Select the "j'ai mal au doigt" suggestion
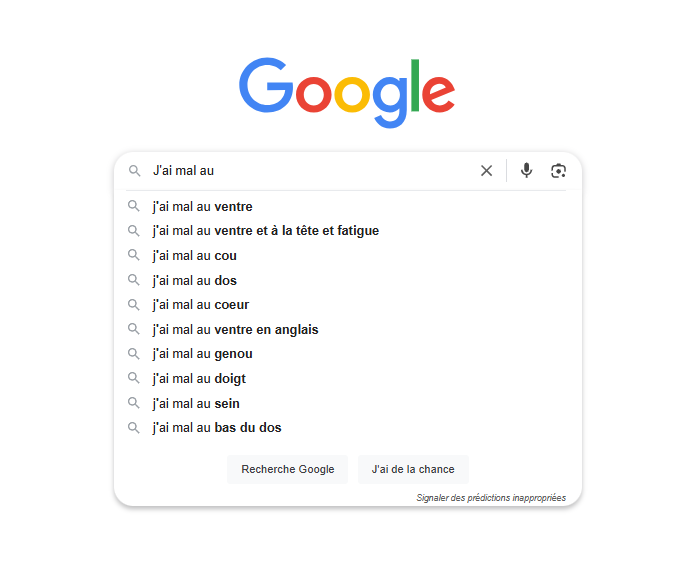700x575 pixels. 199,379
